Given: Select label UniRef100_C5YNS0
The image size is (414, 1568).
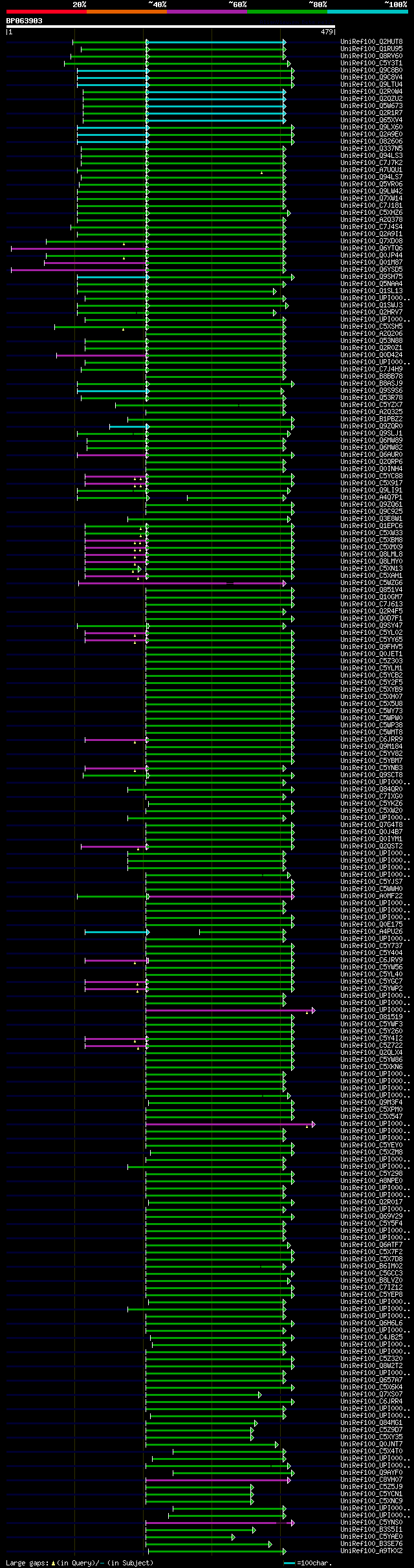Looking at the screenshot, I should (x=371, y=1523).
